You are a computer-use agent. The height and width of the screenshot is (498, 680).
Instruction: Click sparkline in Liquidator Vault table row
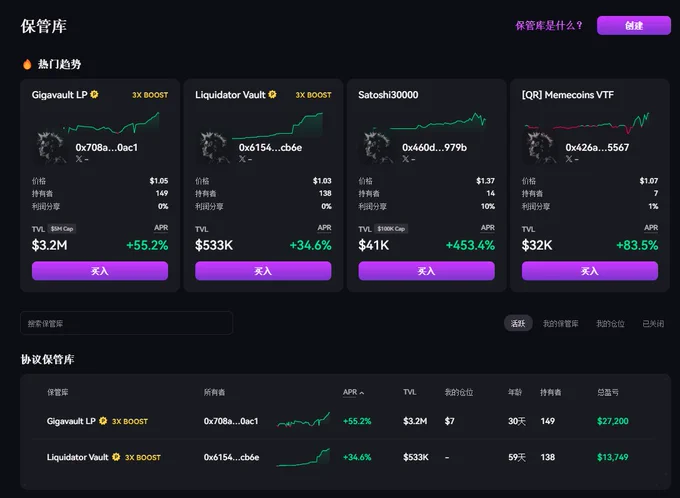pyautogui.click(x=304, y=457)
